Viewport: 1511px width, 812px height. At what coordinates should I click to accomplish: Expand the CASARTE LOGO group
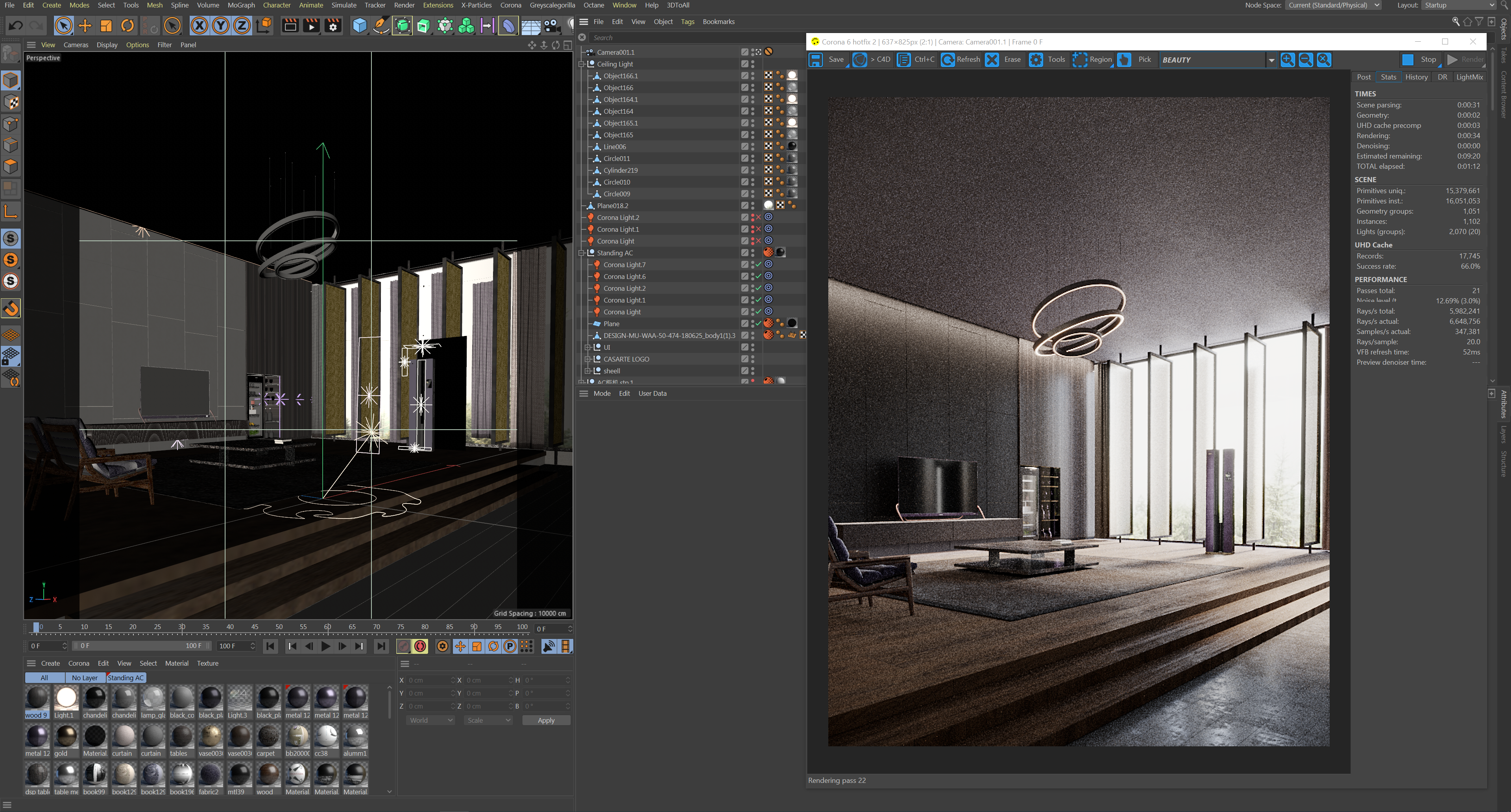[588, 359]
